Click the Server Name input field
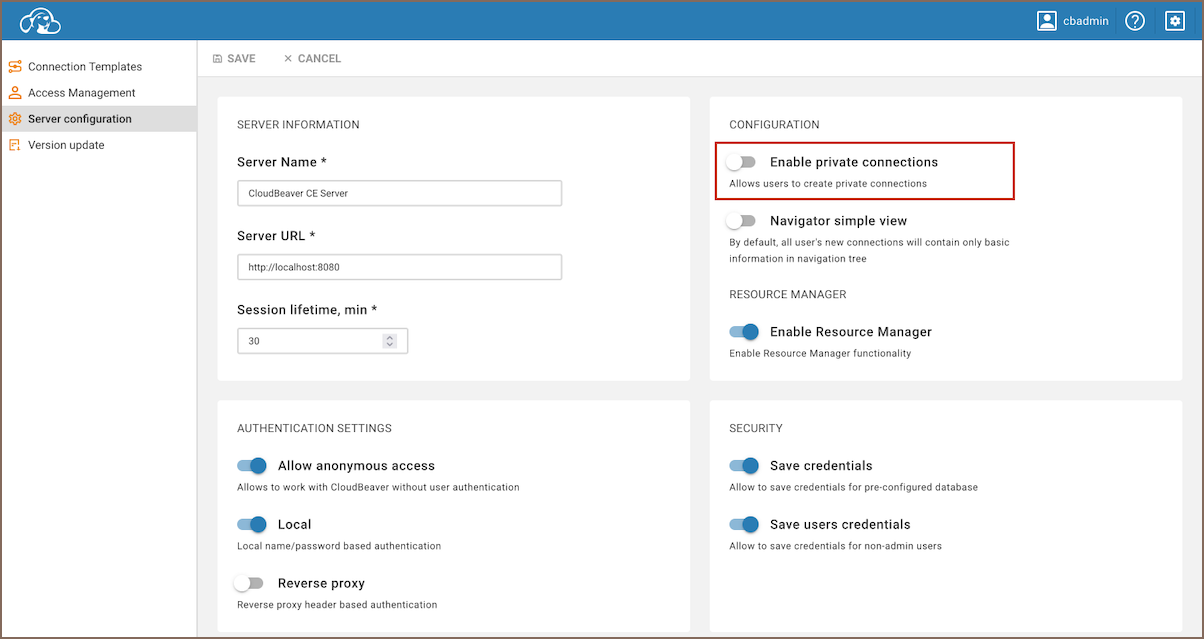This screenshot has height=639, width=1204. pos(399,193)
